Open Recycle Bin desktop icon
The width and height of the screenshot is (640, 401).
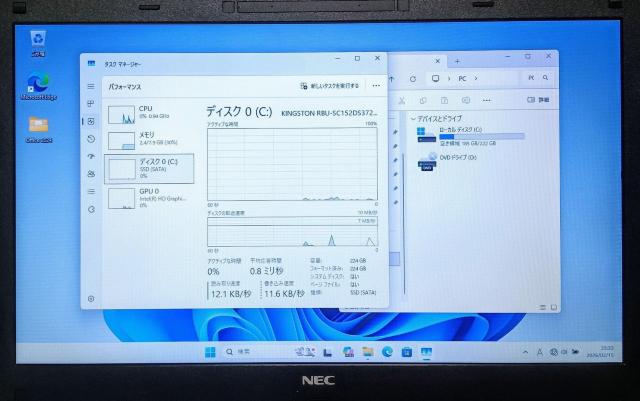click(38, 44)
